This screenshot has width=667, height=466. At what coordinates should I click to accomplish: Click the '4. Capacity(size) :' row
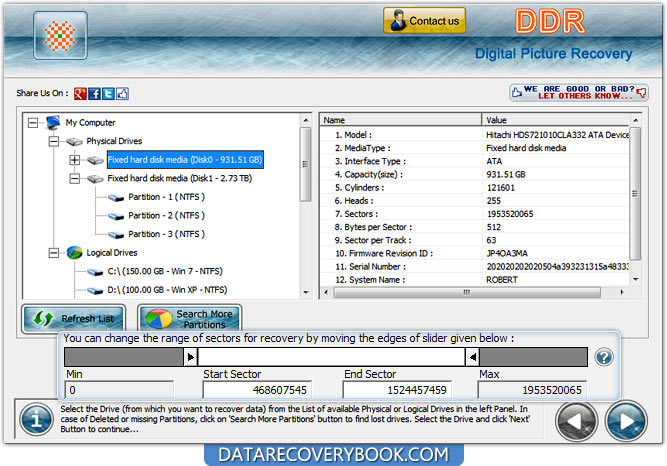pyautogui.click(x=474, y=174)
